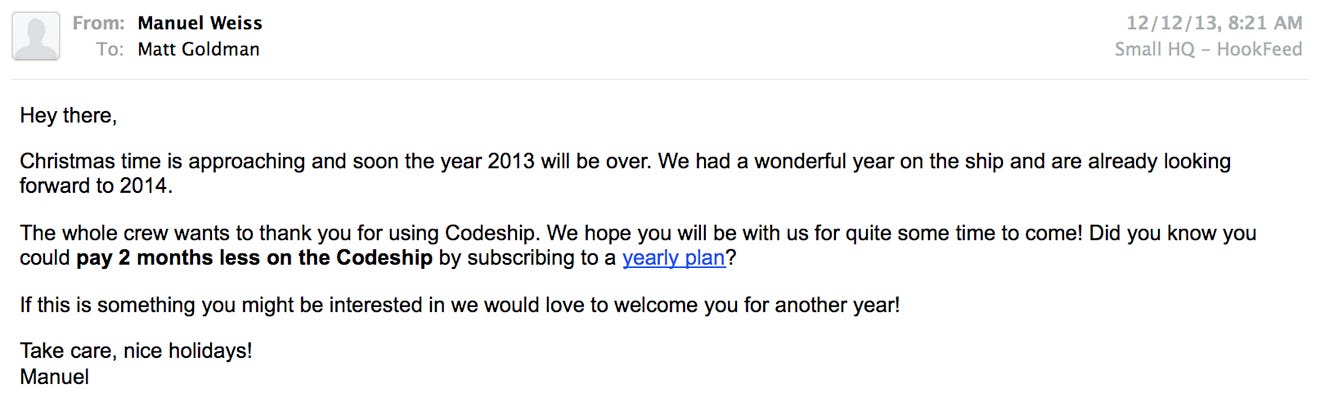Click the 12/12/13, 8:21 AM timestamp
The height and width of the screenshot is (402, 1320).
click(x=1214, y=23)
